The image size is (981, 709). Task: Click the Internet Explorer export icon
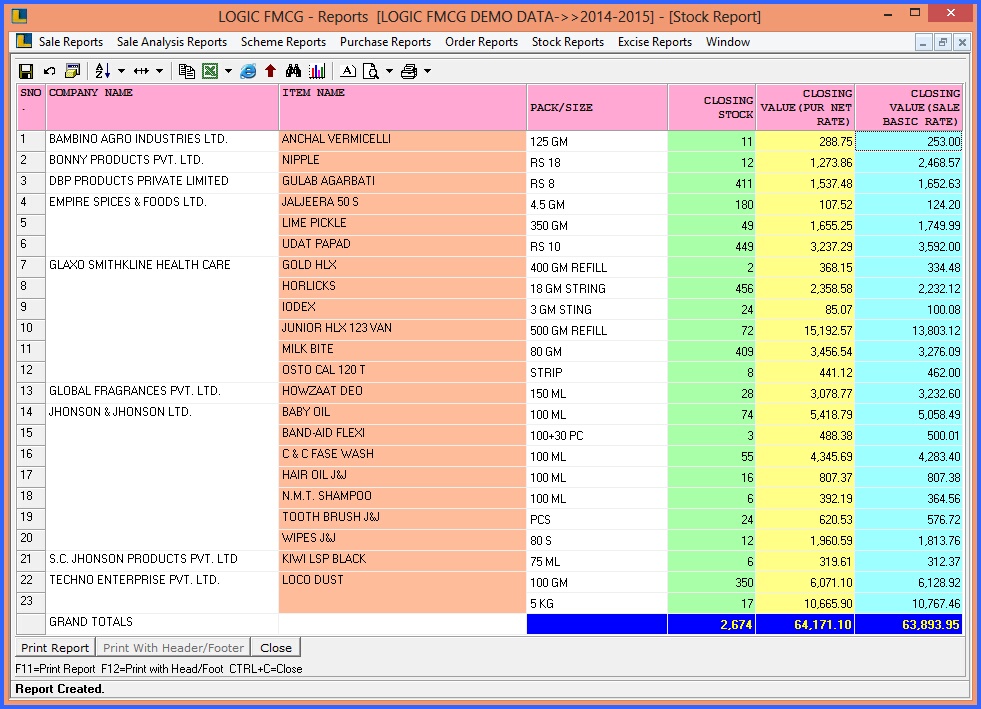(248, 71)
